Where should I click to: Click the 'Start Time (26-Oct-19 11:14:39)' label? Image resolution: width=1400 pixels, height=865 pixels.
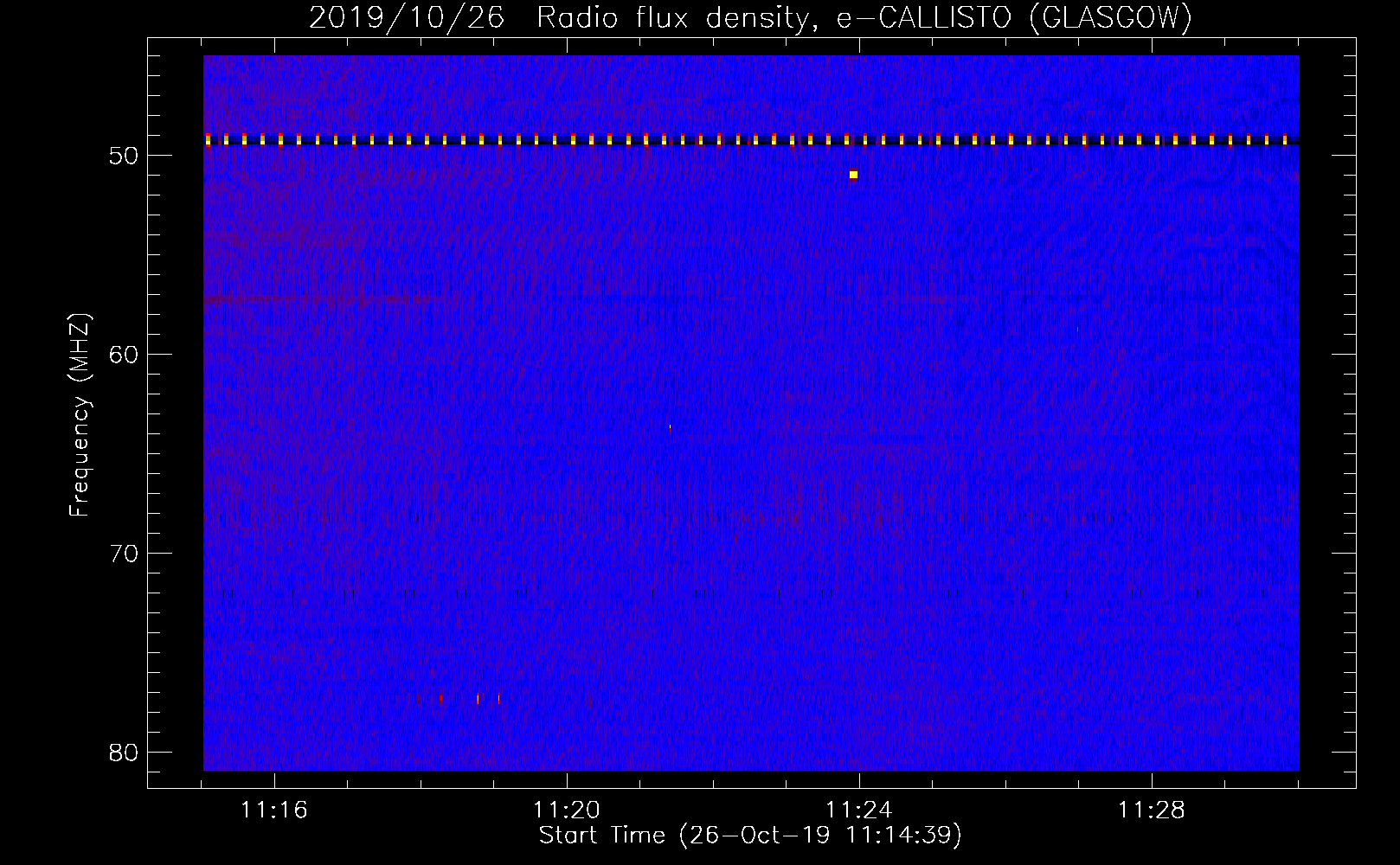750,836
